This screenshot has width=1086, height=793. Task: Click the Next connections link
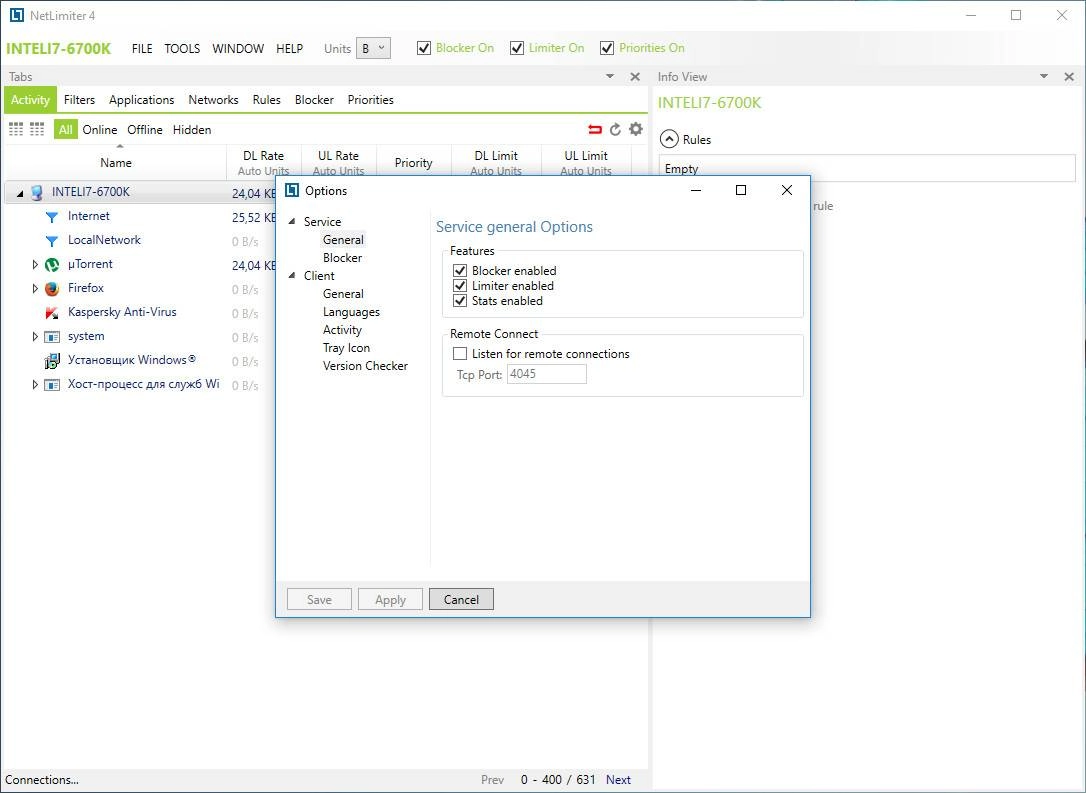point(618,780)
